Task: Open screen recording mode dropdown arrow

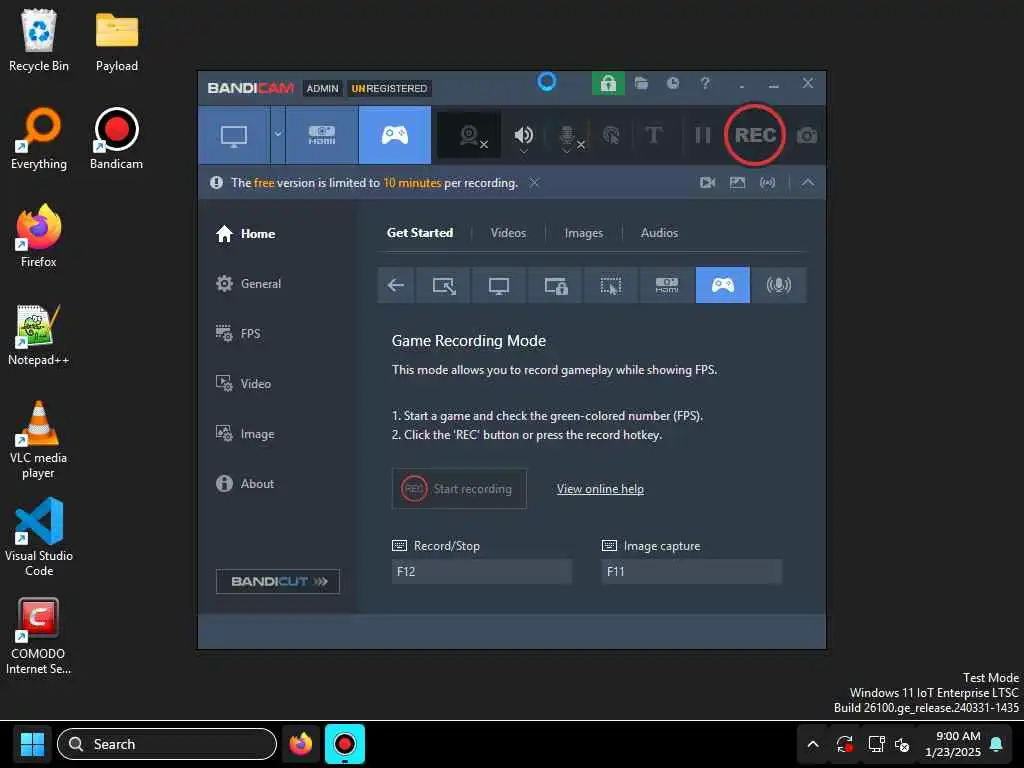Action: (x=278, y=135)
